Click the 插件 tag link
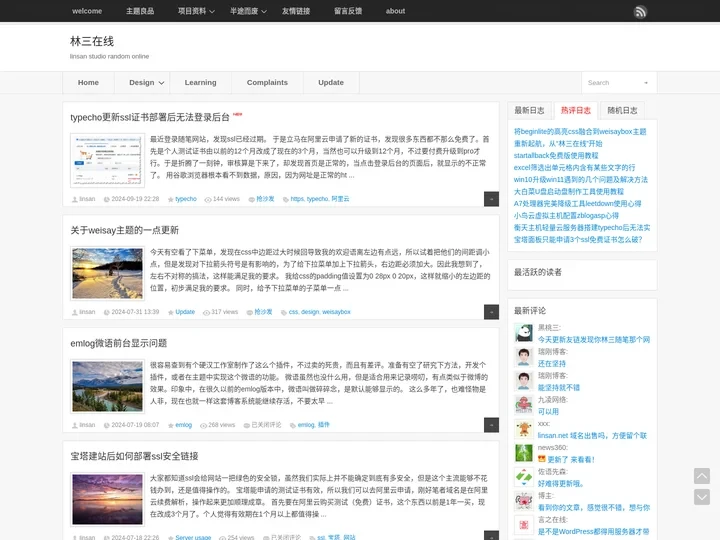The height and width of the screenshot is (540, 720). coord(324,425)
